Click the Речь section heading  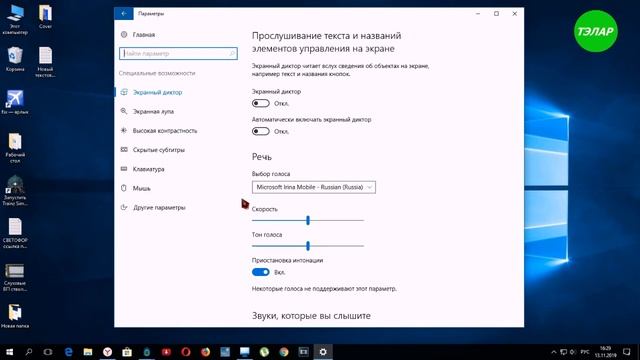[262, 157]
